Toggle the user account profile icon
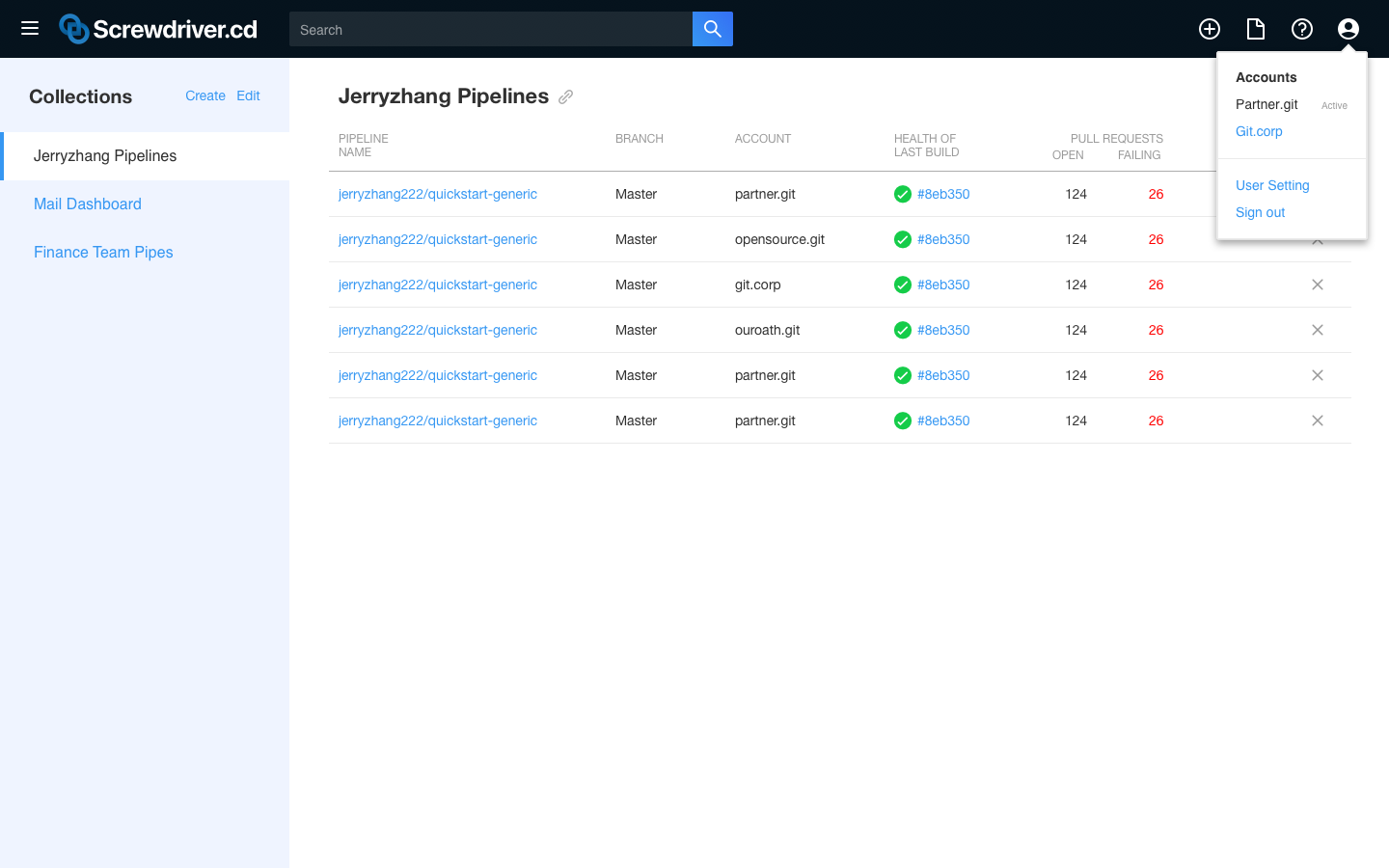Screen dimensions: 1389x868 (1348, 29)
